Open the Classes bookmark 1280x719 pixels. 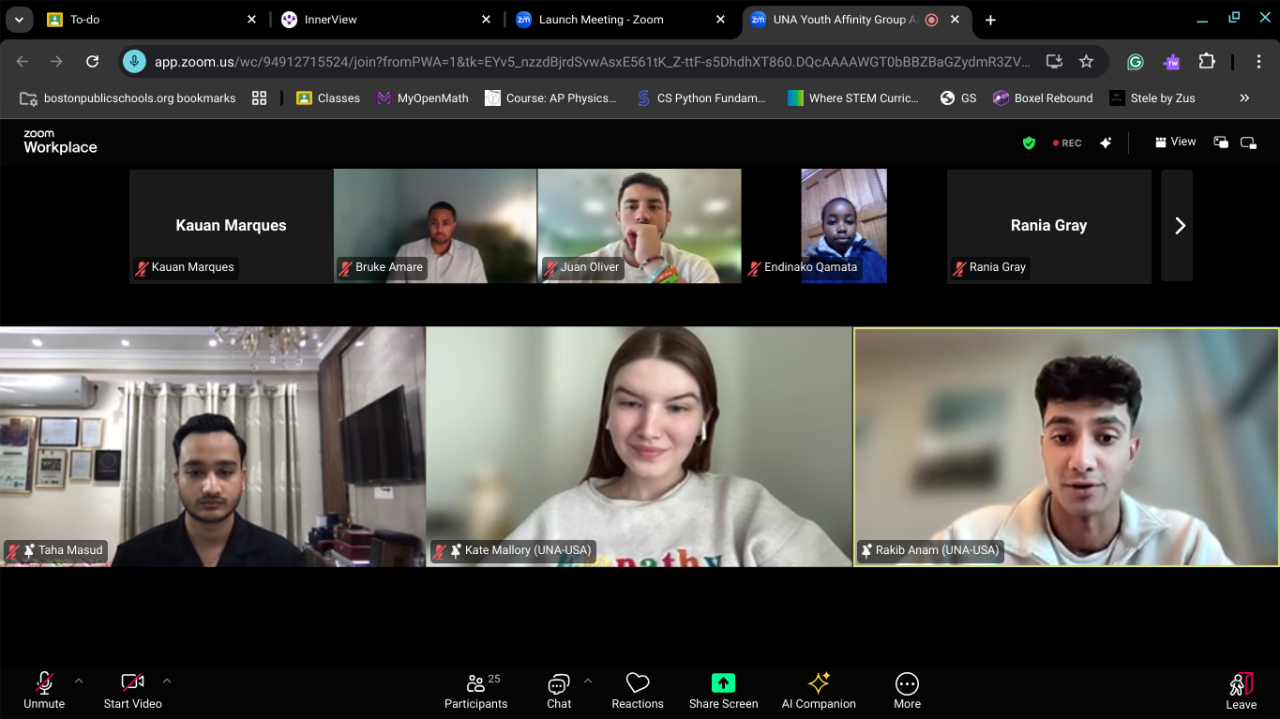pos(328,98)
